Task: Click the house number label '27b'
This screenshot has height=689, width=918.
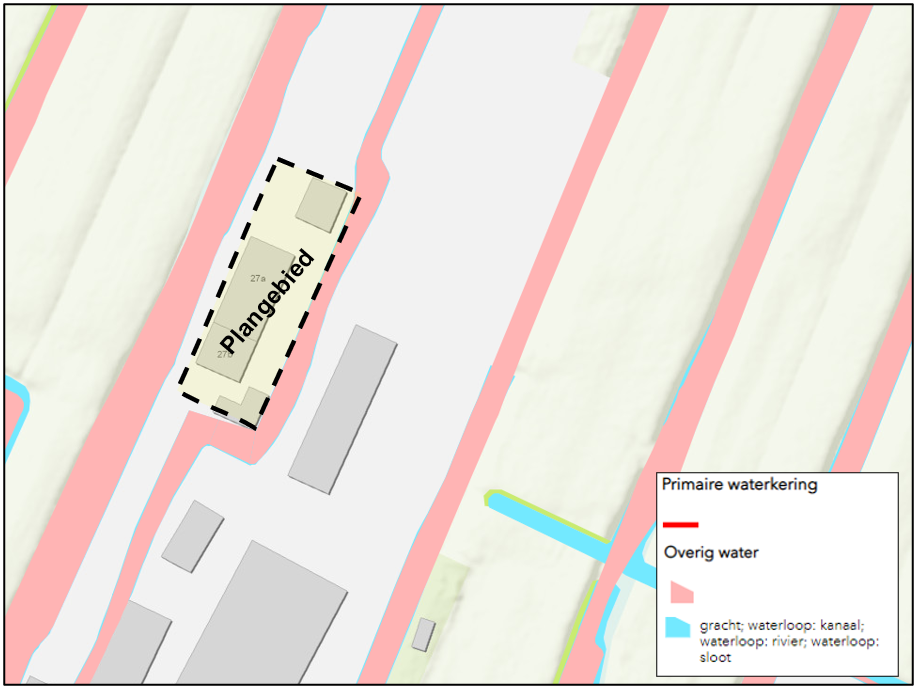Action: pyautogui.click(x=225, y=354)
